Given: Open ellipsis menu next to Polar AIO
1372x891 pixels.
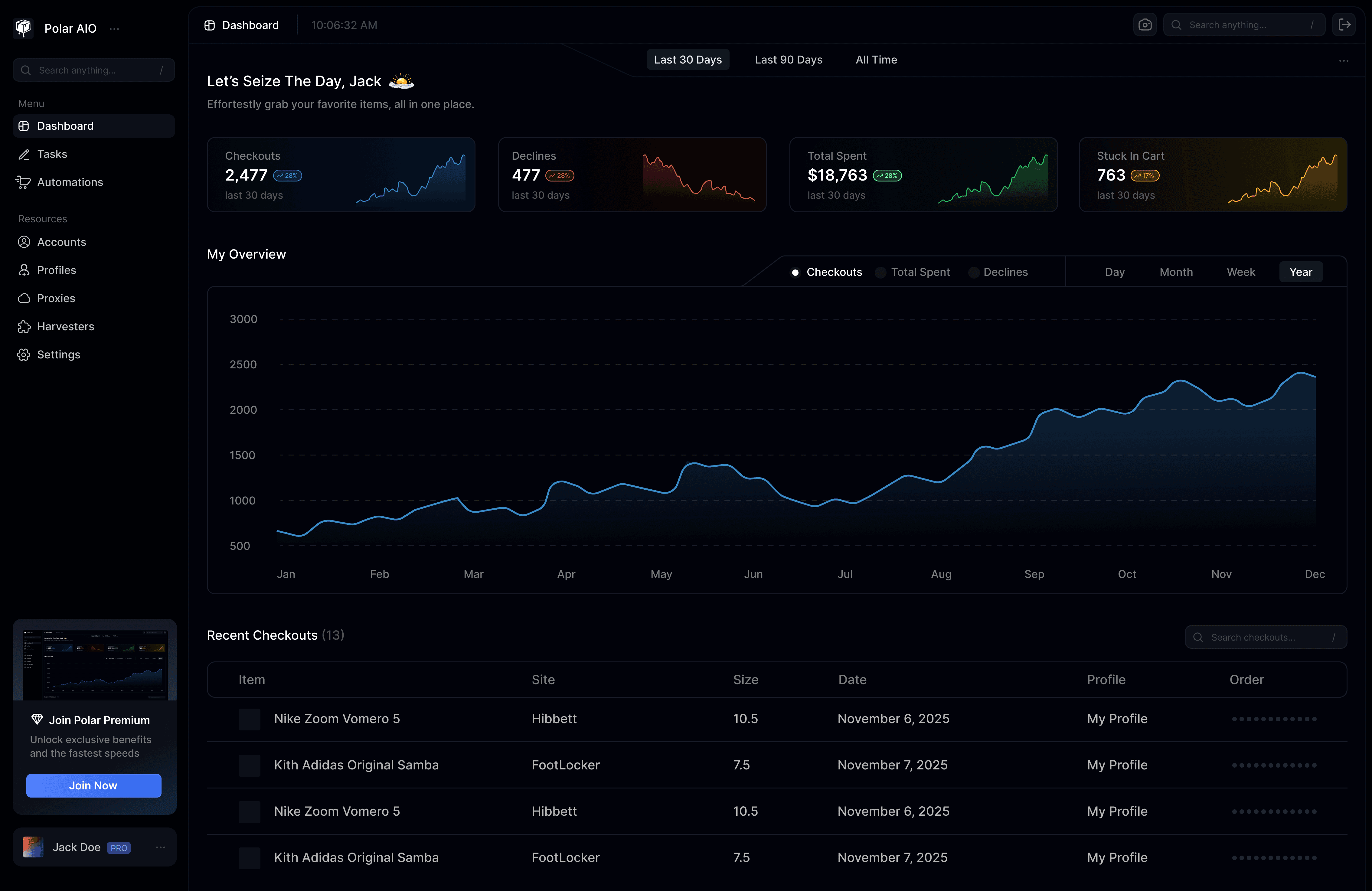Looking at the screenshot, I should pos(114,29).
